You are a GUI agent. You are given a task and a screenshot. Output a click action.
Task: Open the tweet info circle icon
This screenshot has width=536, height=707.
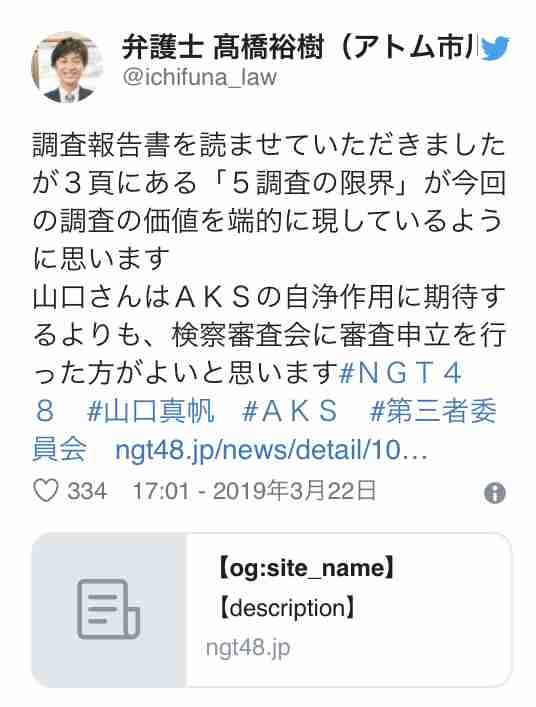tap(495, 493)
